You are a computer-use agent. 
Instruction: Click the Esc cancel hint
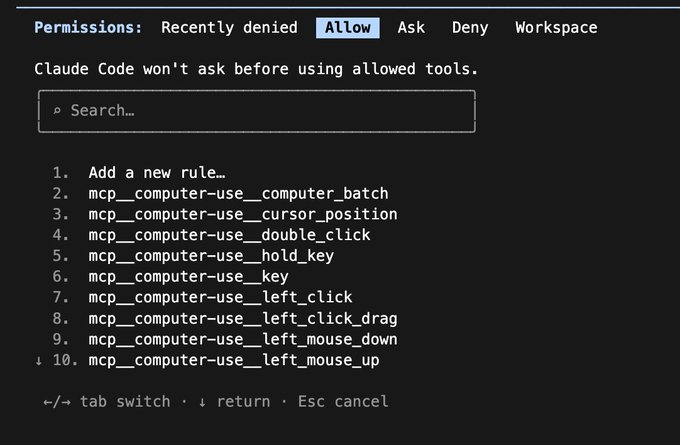coord(343,402)
